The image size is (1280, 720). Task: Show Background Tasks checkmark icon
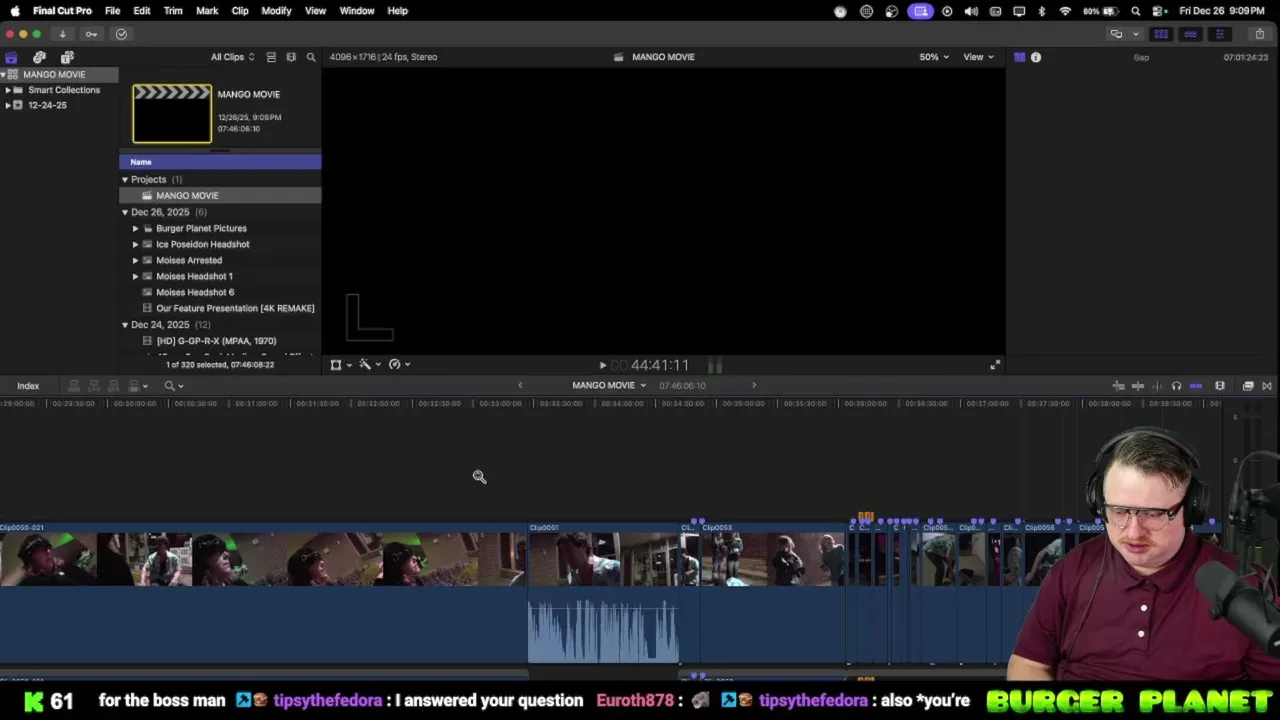(x=121, y=34)
